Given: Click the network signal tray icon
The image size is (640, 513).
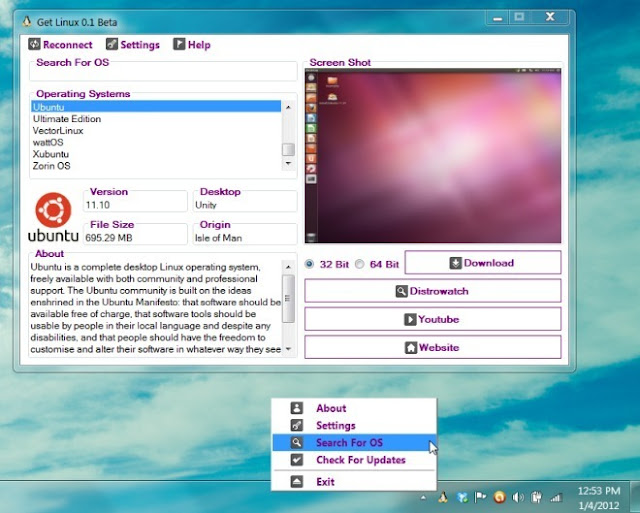Looking at the screenshot, I should (x=555, y=497).
